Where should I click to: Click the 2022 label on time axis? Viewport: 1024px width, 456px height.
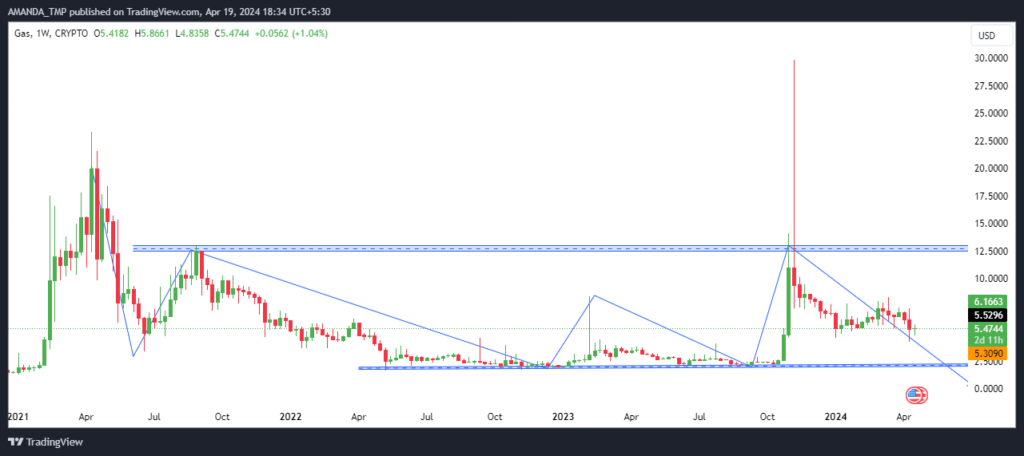289,416
